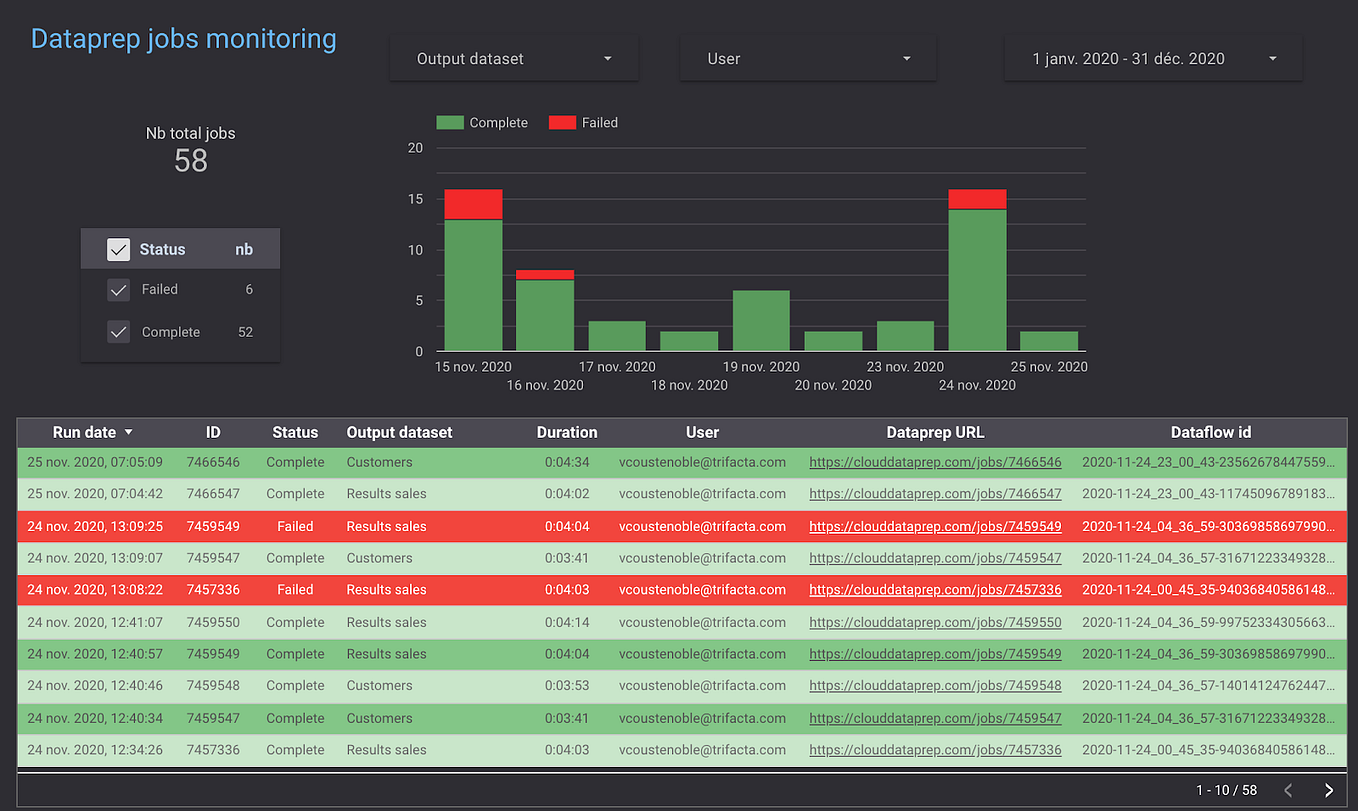
Task: Click the date range dropdown chevron
Action: (x=1272, y=59)
